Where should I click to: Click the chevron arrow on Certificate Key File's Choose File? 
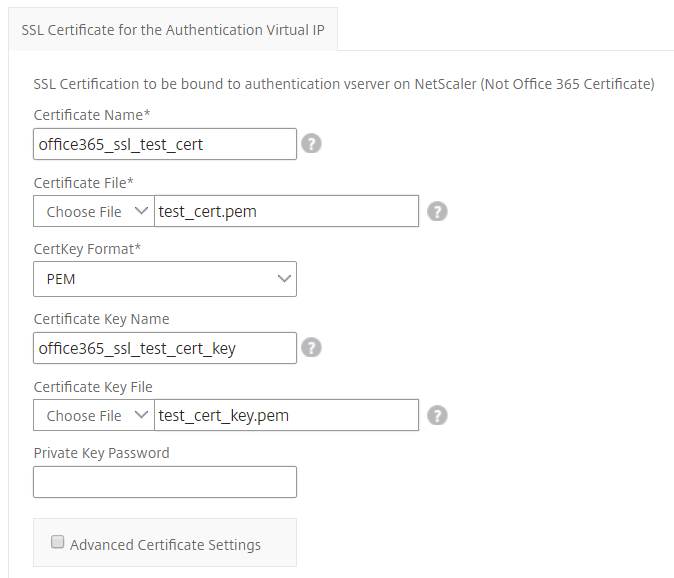(141, 415)
